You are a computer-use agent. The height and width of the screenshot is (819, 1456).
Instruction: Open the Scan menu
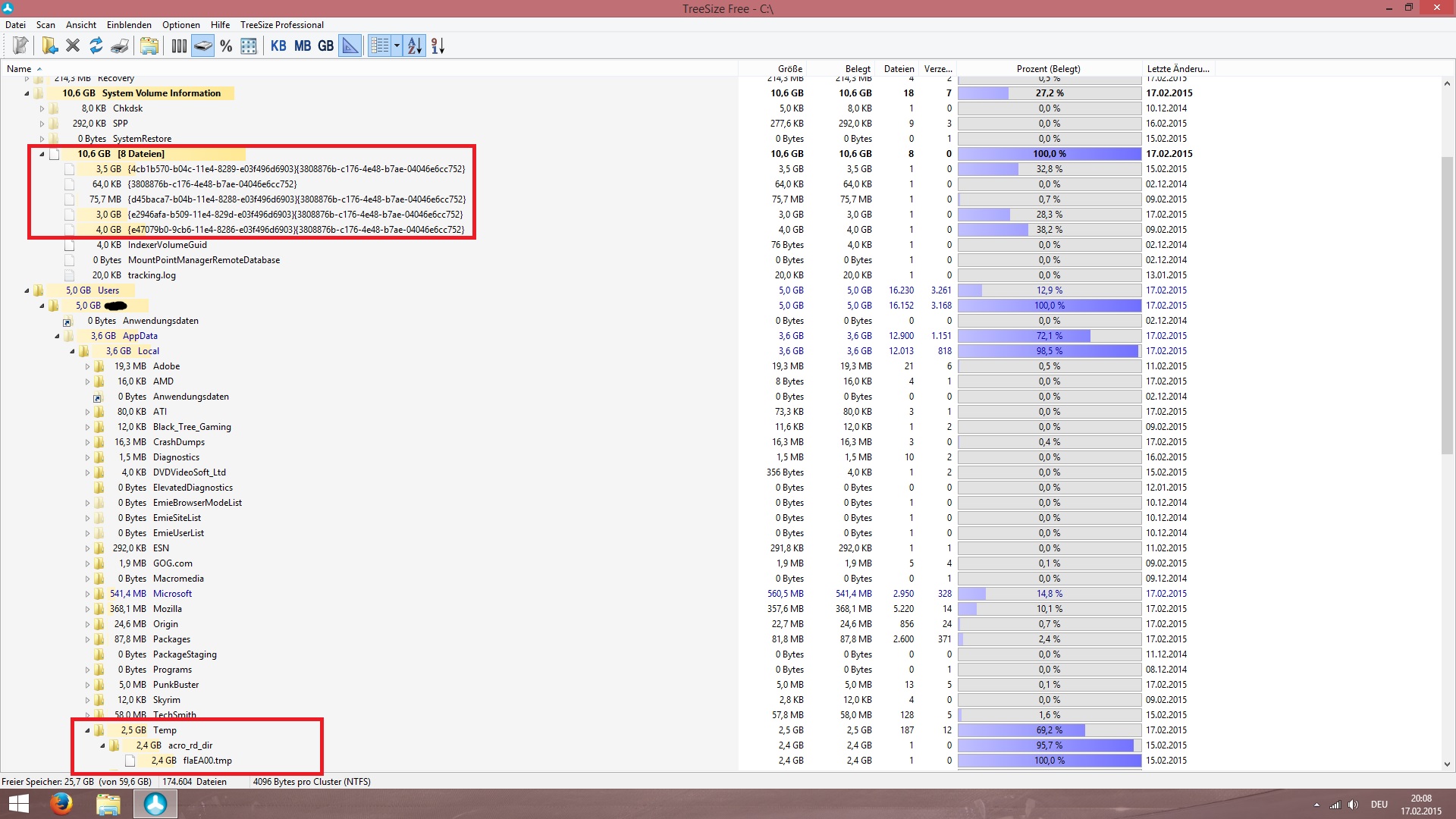click(x=45, y=25)
